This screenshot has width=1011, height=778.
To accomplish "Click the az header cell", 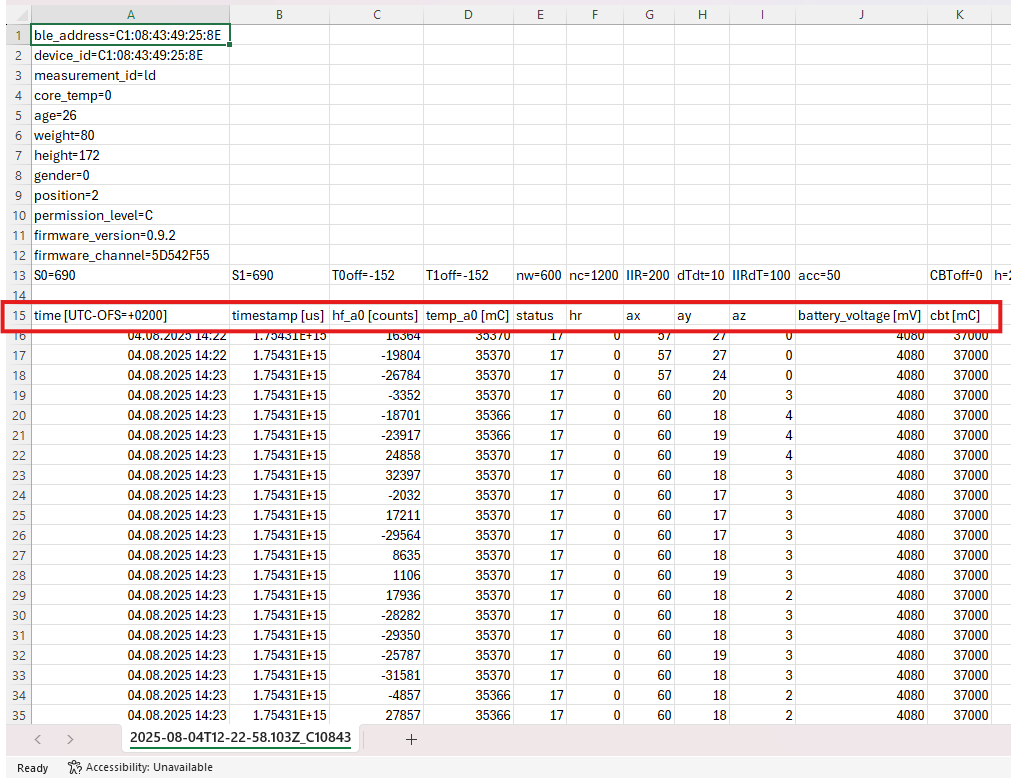I will 762,315.
